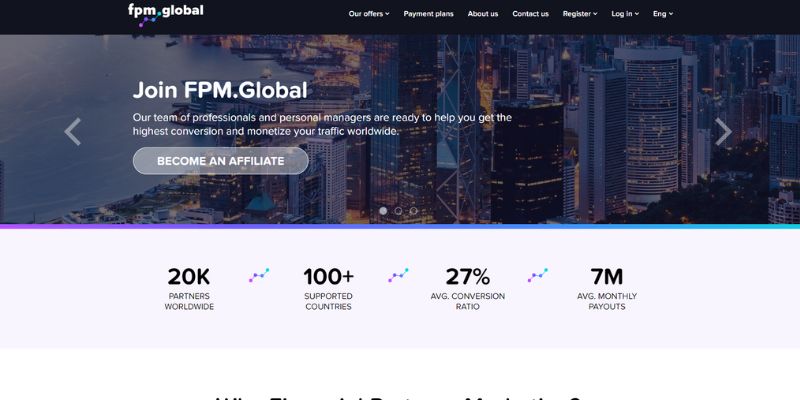Click the BECOME AN AFFILIATE button

pyautogui.click(x=220, y=161)
